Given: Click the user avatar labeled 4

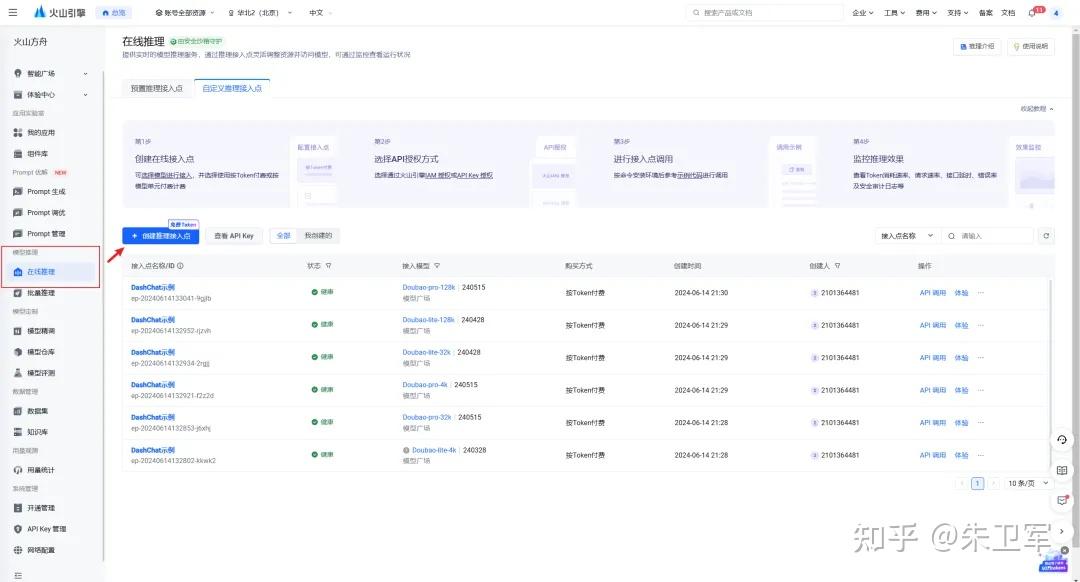Looking at the screenshot, I should (x=1056, y=12).
